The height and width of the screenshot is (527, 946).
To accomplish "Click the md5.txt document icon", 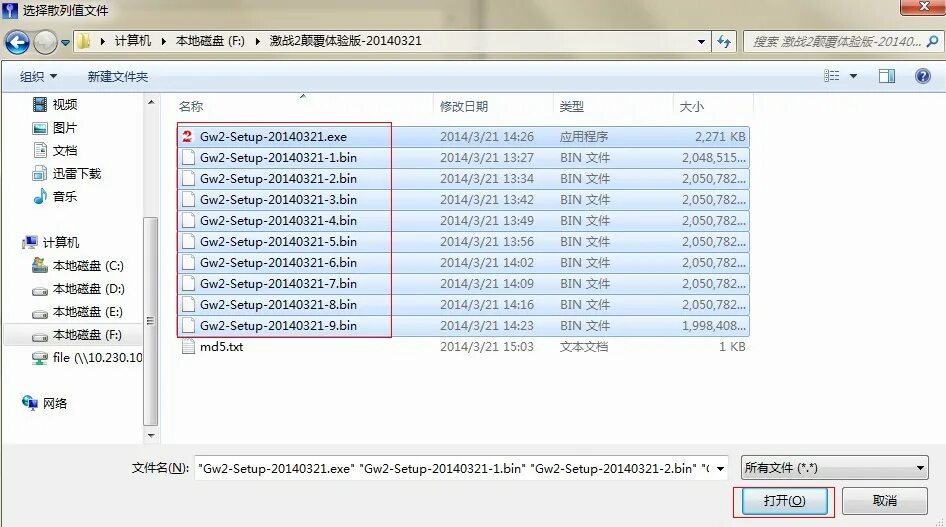I will pos(188,347).
